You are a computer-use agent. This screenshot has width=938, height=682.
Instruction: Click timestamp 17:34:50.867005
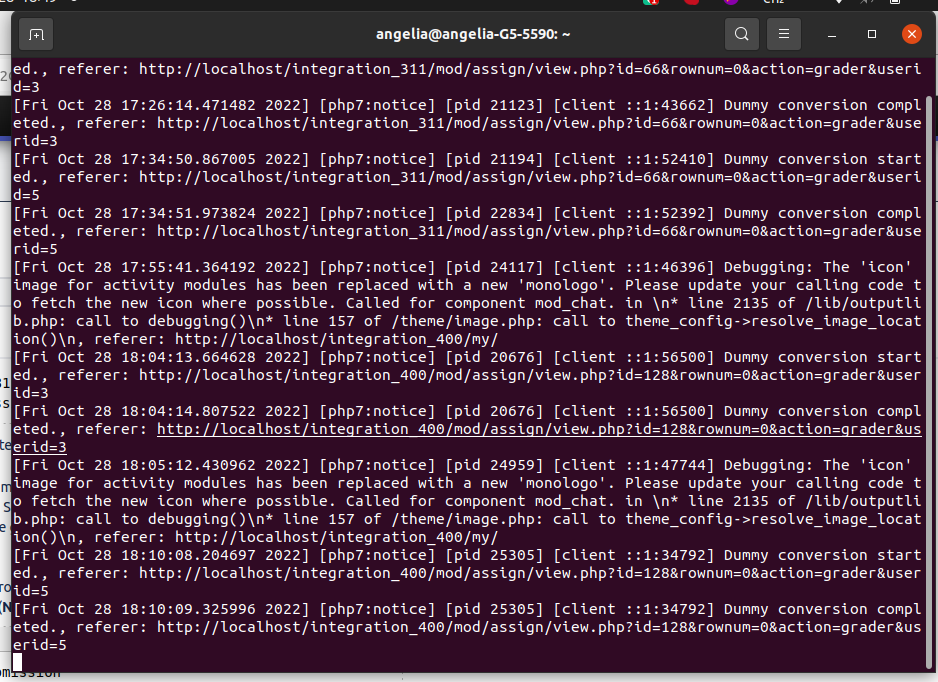point(188,159)
